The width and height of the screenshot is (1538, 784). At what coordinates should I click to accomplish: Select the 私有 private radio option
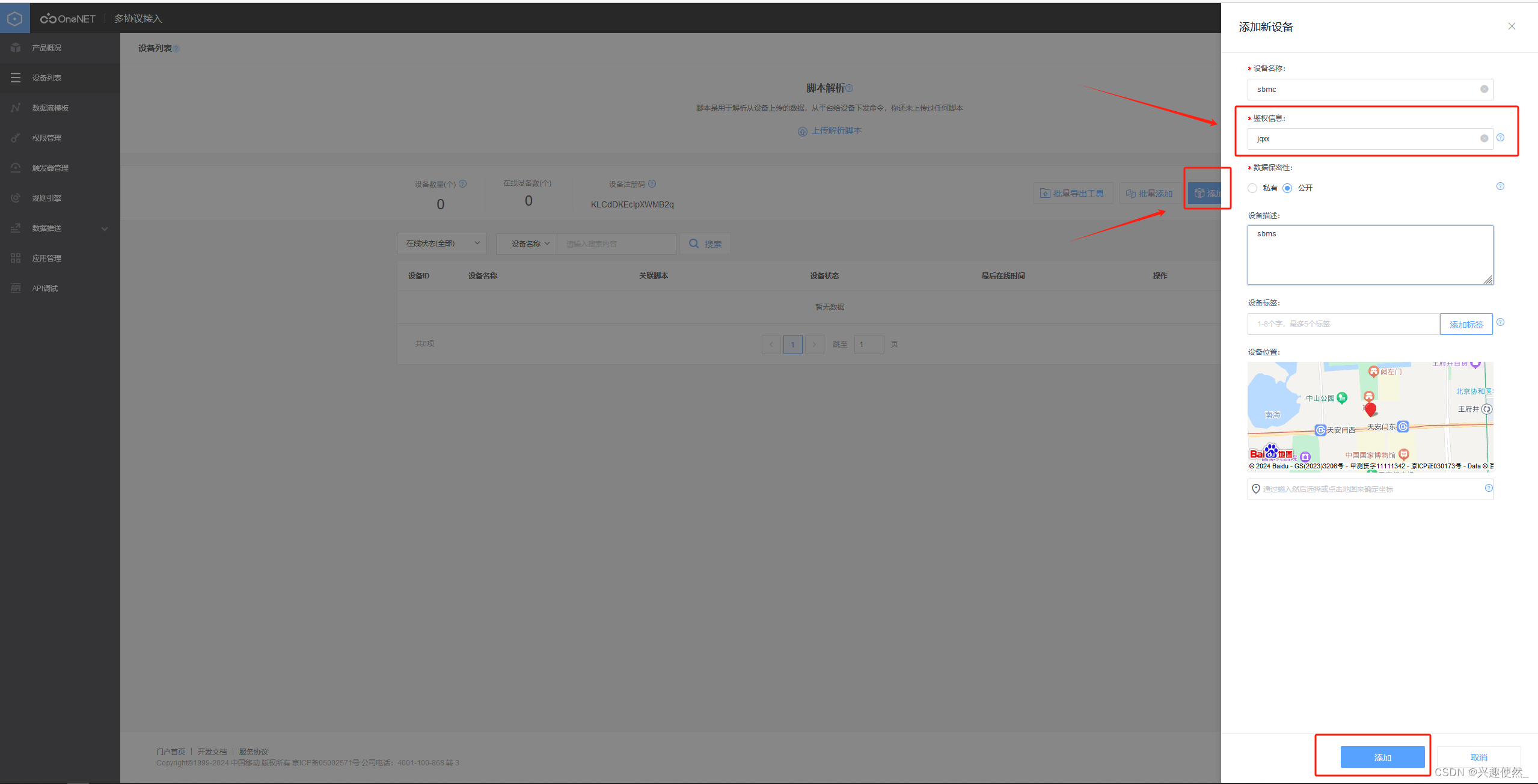[x=1252, y=188]
